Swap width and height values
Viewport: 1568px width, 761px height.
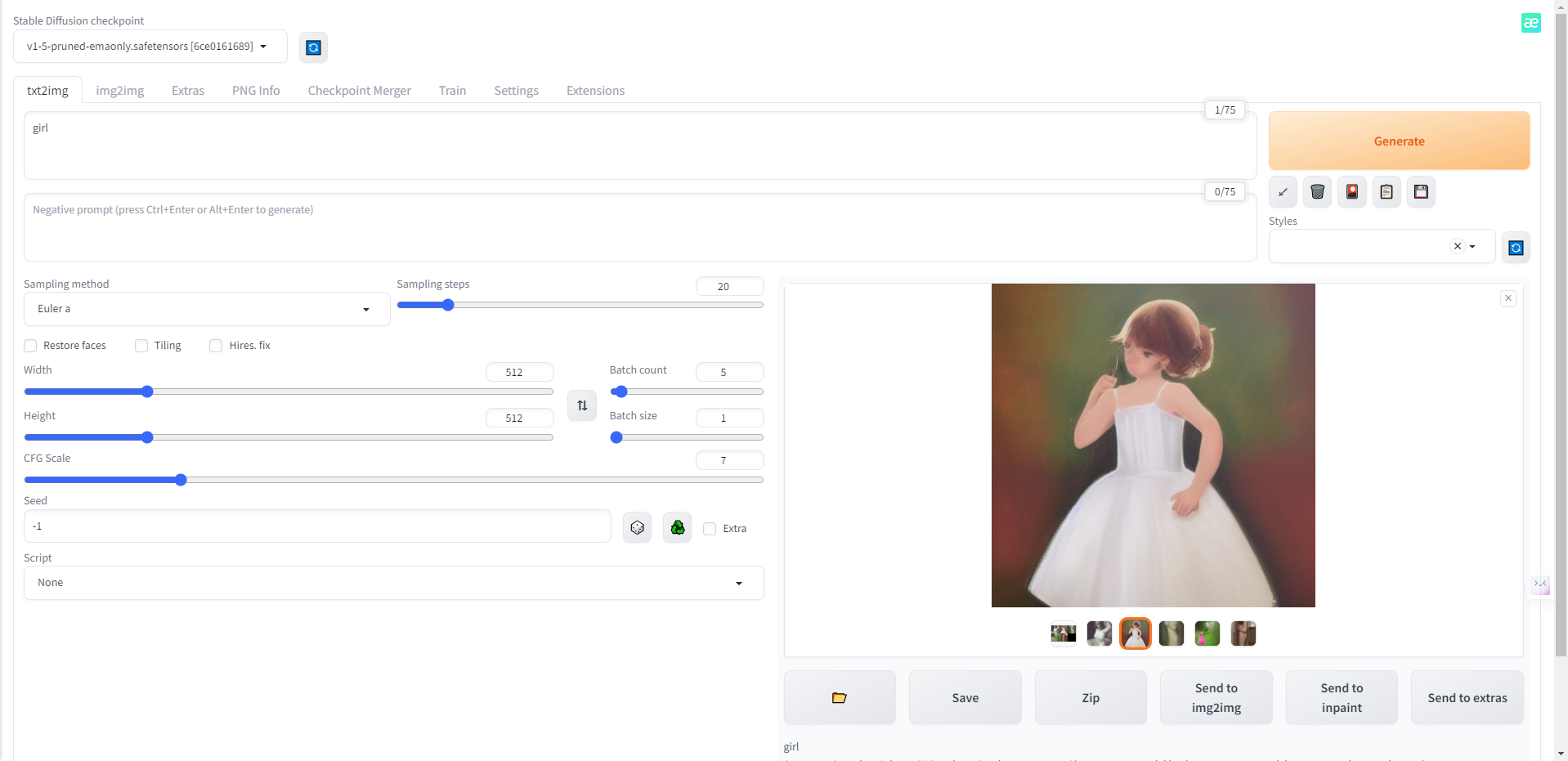[582, 405]
